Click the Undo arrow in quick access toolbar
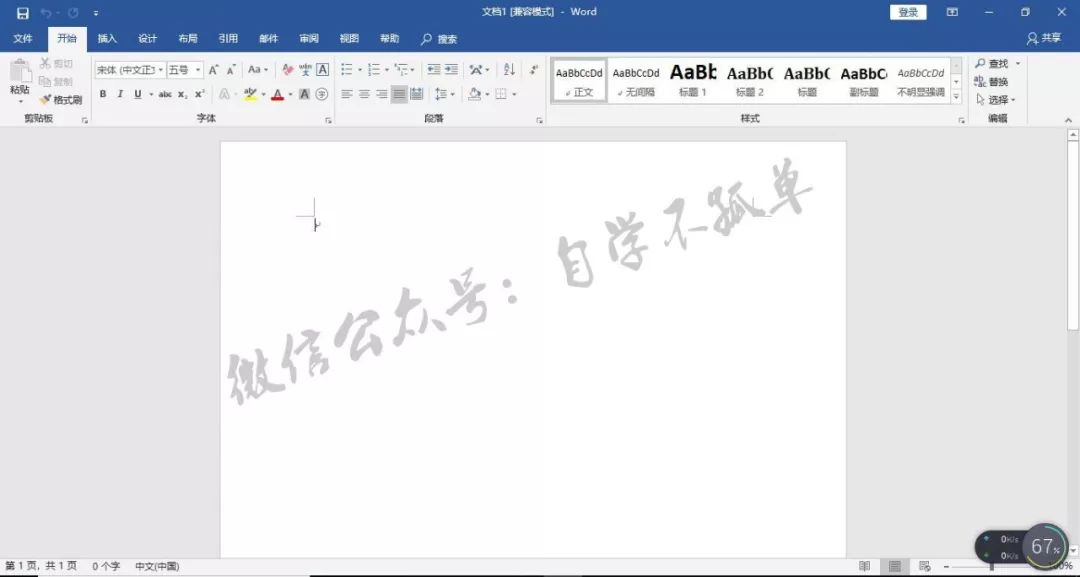 [x=46, y=13]
